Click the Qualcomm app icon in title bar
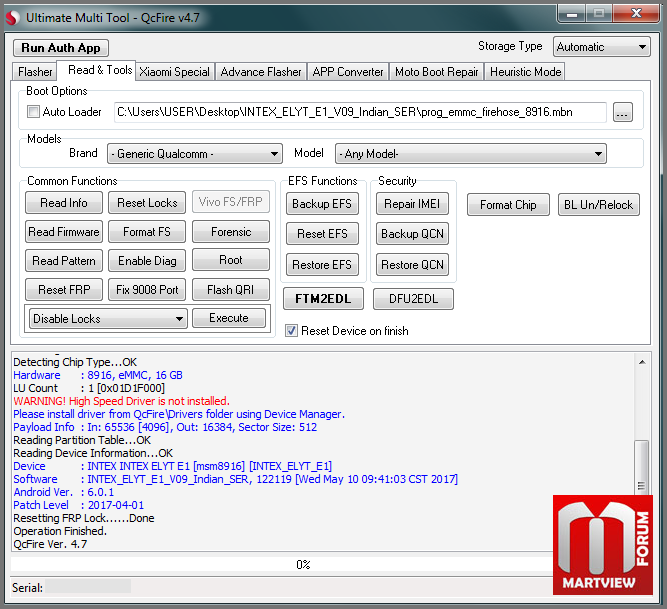 [12, 17]
